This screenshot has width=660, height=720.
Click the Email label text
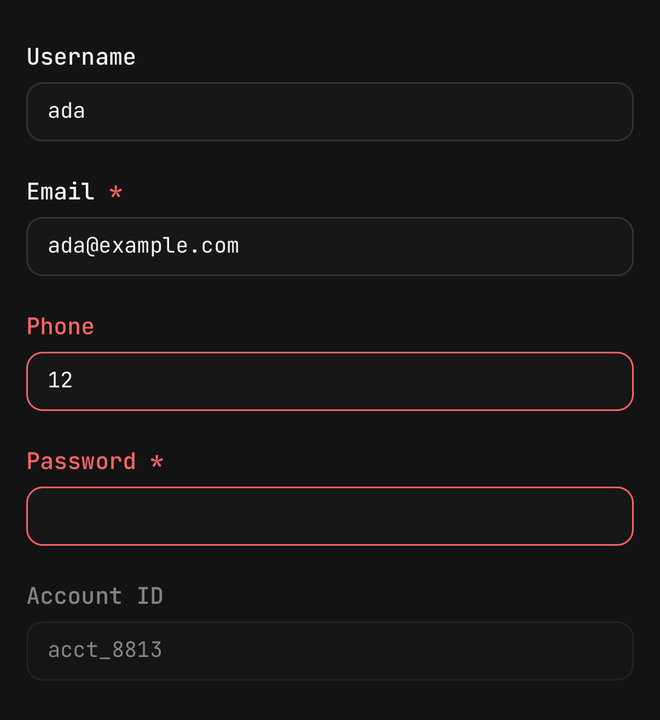(x=61, y=191)
